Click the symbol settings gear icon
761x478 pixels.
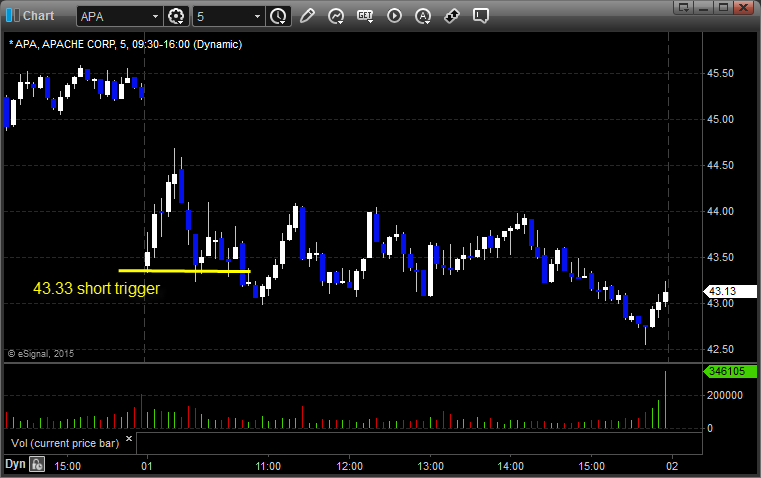click(x=177, y=16)
